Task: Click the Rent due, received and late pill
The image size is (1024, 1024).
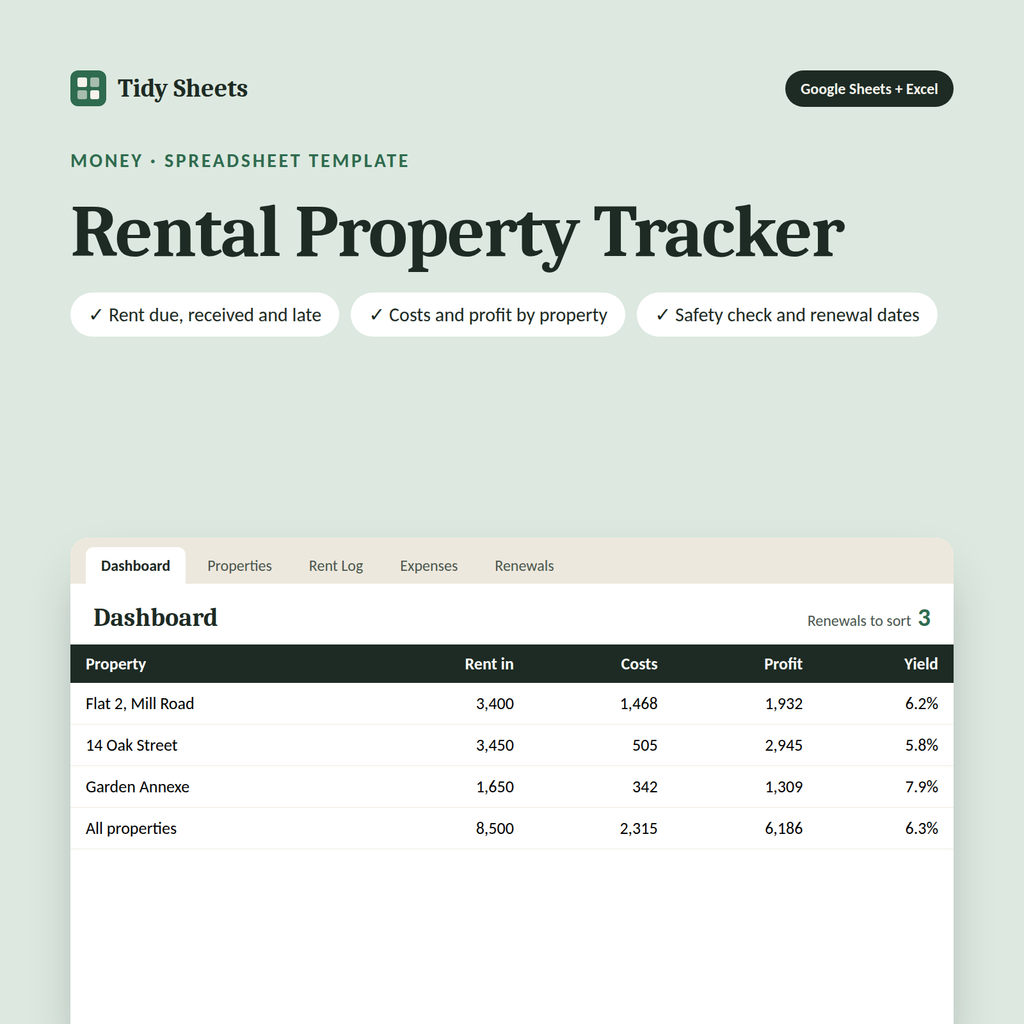Action: [204, 315]
